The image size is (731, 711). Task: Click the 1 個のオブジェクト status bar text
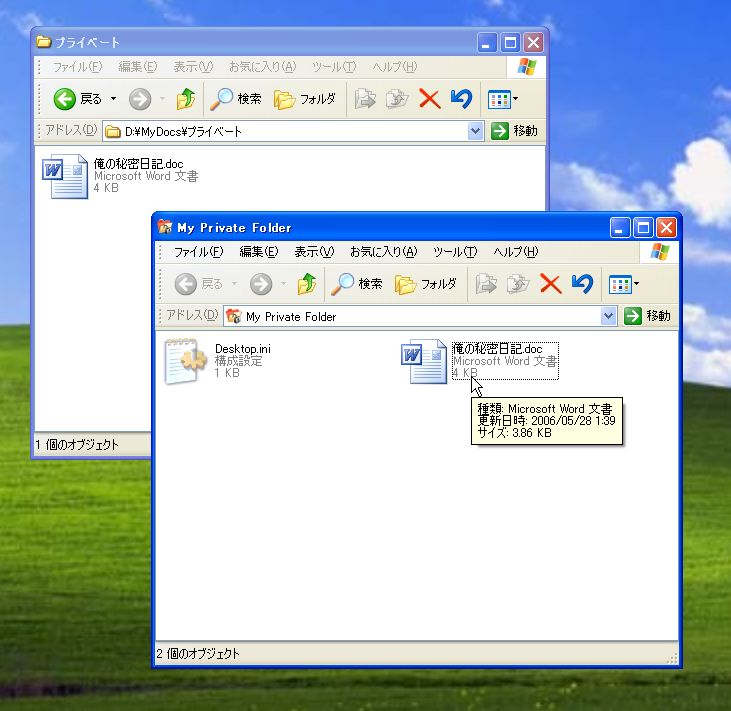point(77,445)
